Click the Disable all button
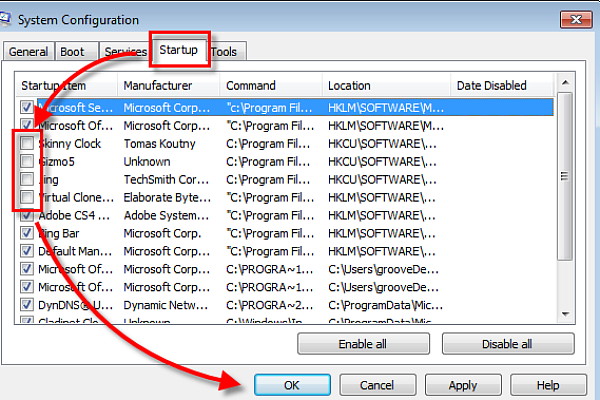The width and height of the screenshot is (600, 400). [508, 344]
